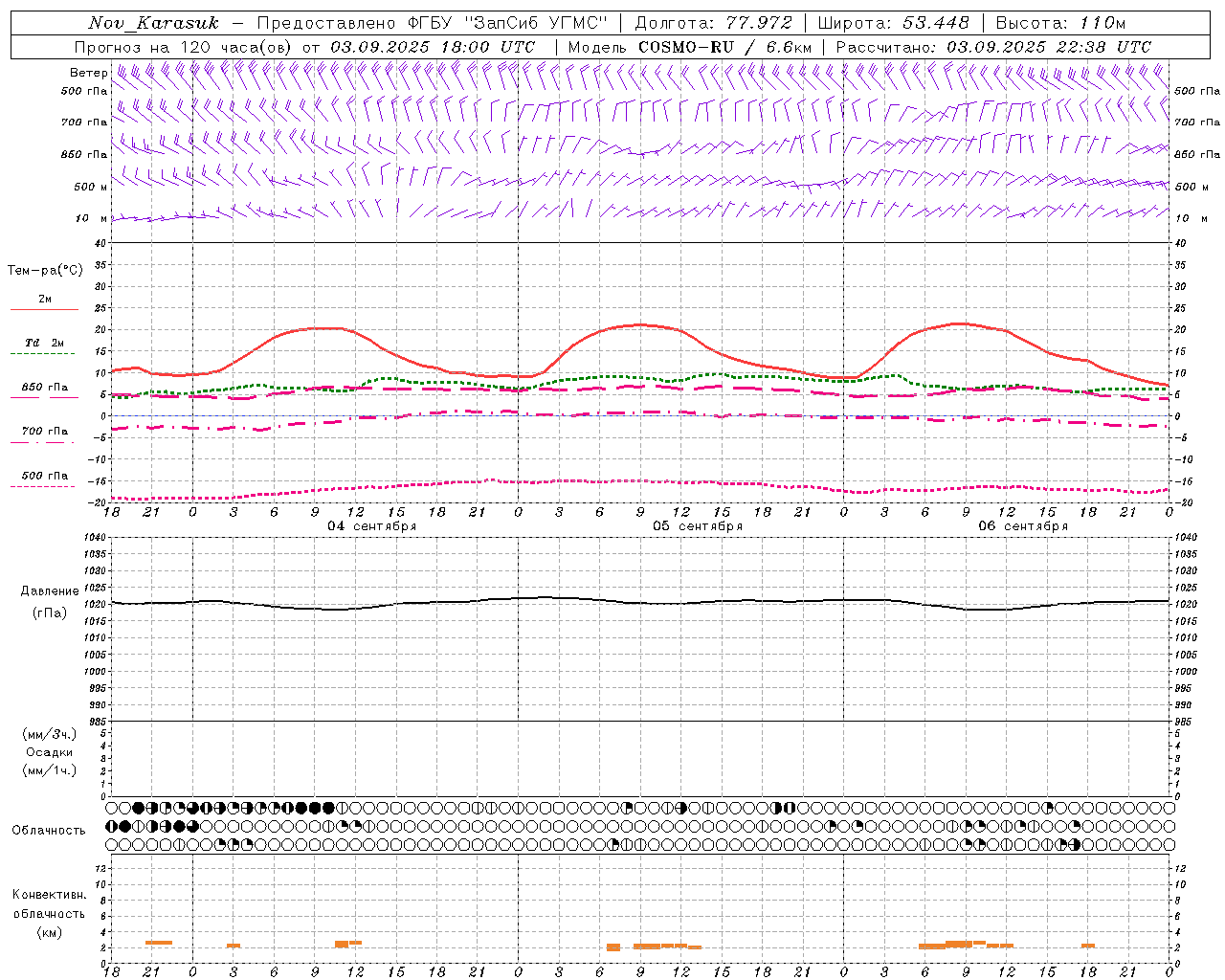Click the "05 сентября" date label
Screen dimensions: 1225x980
698,526
